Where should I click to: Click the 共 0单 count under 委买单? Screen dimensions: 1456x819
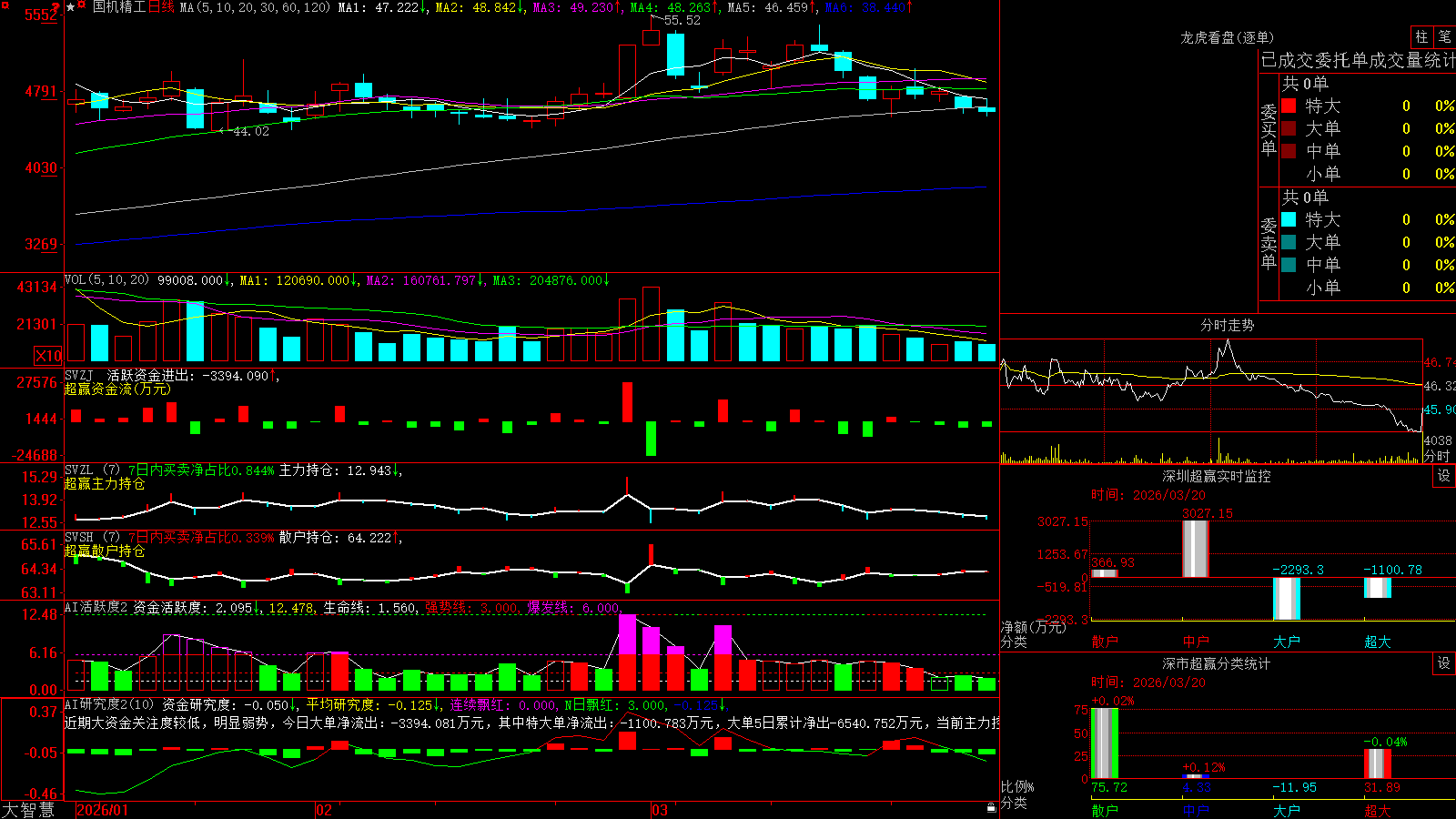tap(1305, 84)
